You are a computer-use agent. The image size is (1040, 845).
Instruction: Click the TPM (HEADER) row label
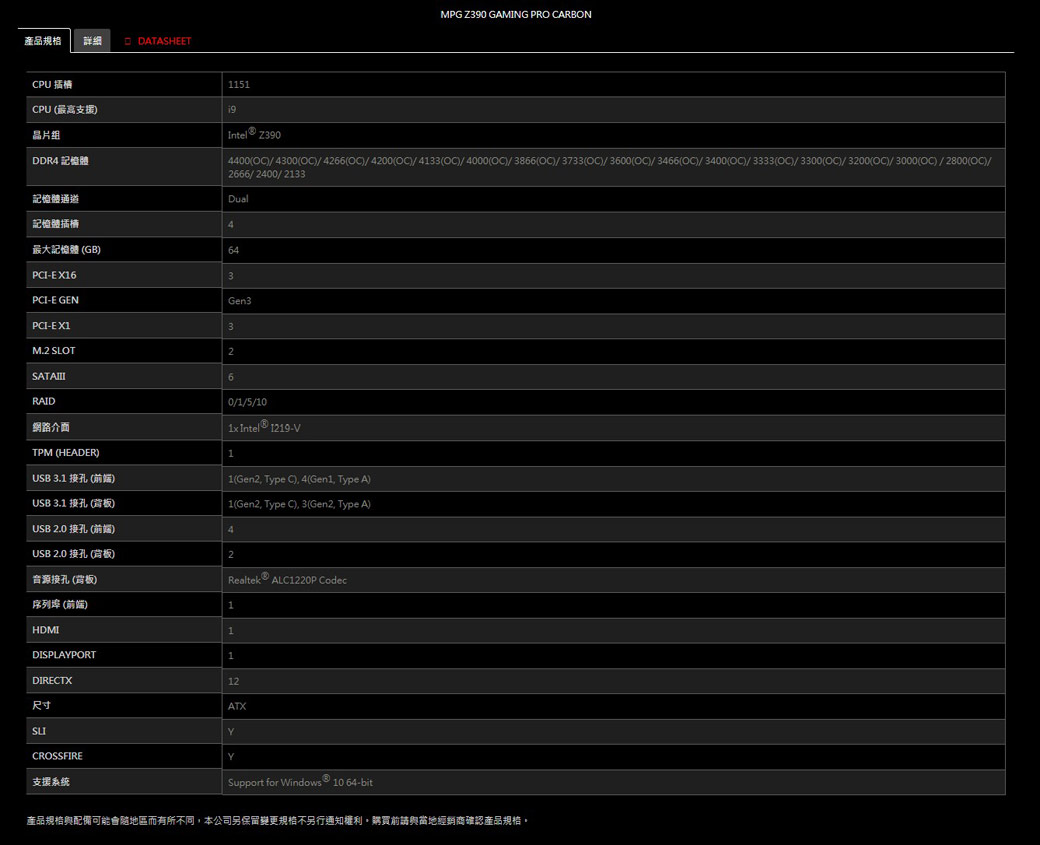point(66,452)
